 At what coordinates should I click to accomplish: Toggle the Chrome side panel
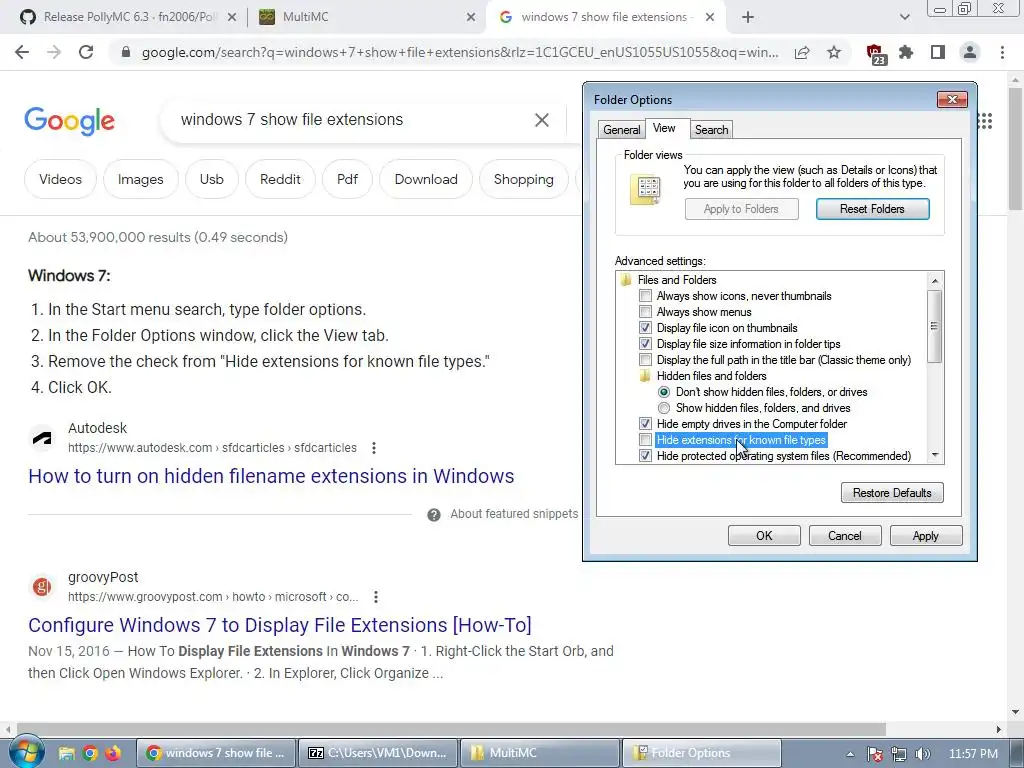click(x=938, y=52)
